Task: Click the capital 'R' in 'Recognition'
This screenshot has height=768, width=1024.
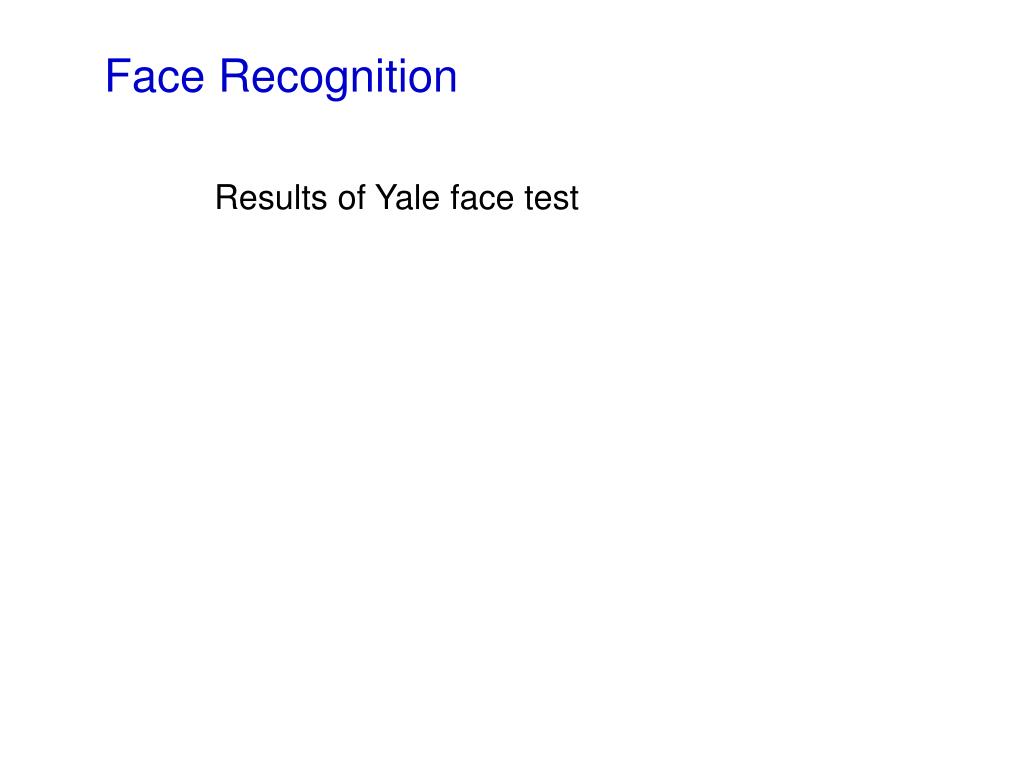Action: click(234, 76)
